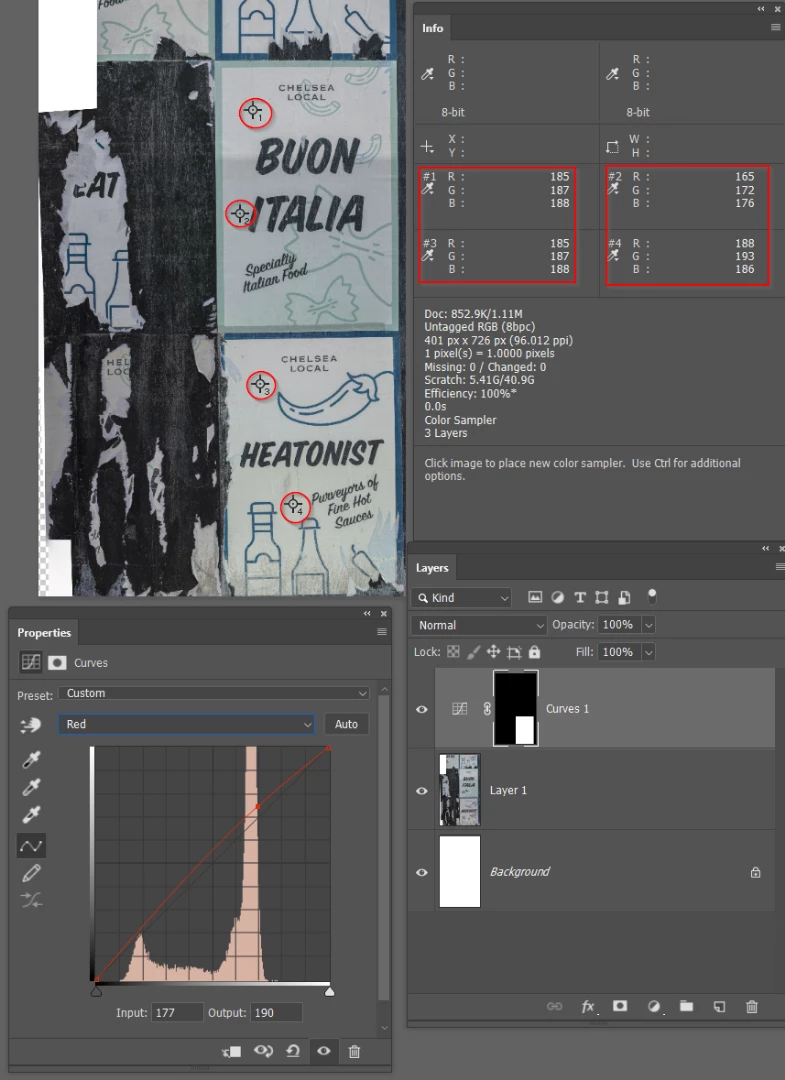Create new fill or adjustment layer
This screenshot has width=785, height=1080.
point(653,1006)
